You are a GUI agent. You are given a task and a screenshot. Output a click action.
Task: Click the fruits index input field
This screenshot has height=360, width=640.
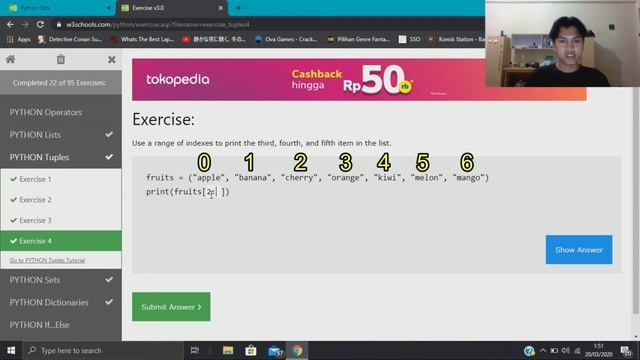pyautogui.click(x=214, y=191)
